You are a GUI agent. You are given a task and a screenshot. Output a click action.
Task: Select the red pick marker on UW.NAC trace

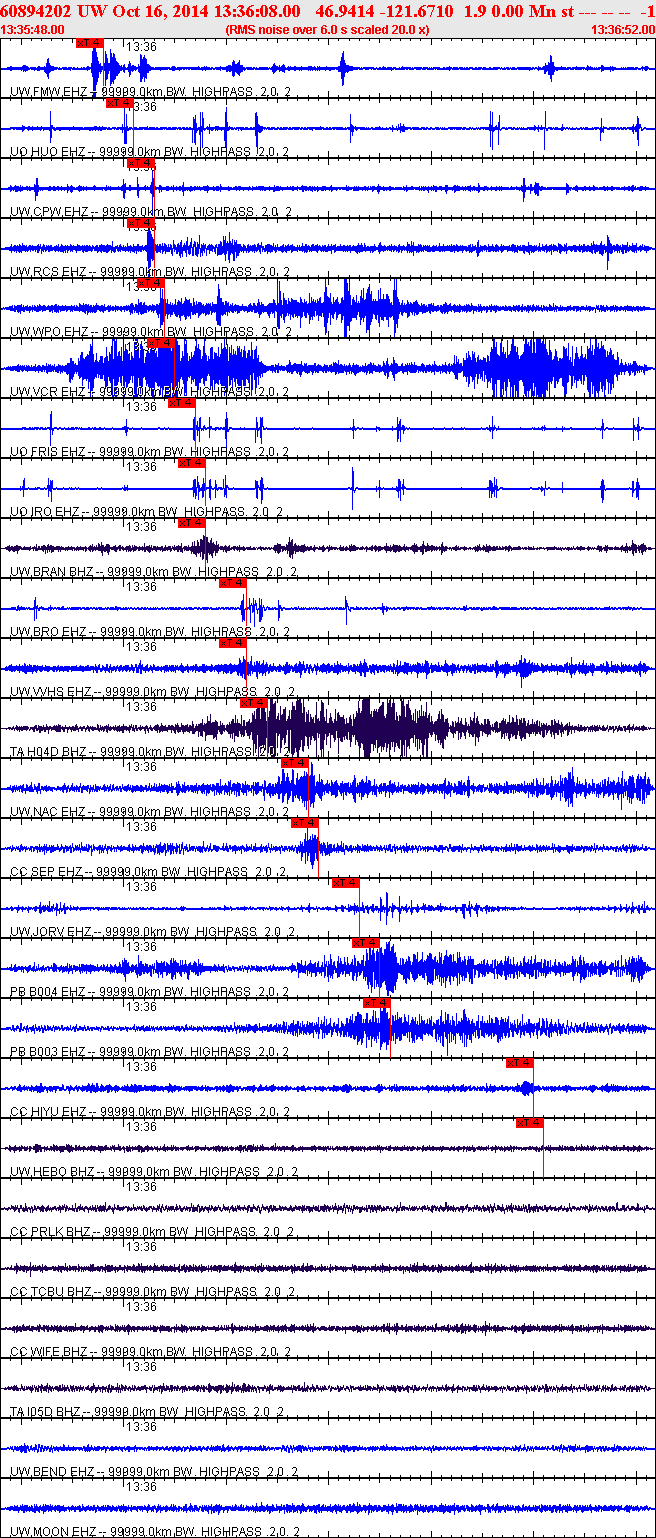[x=295, y=763]
